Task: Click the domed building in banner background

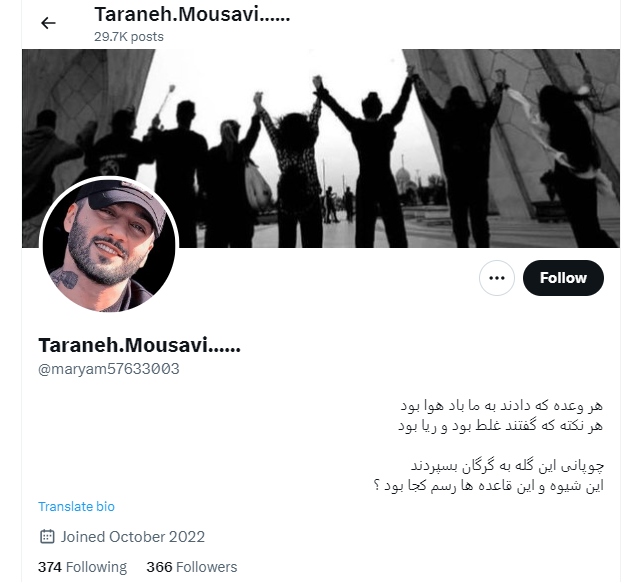Action: [406, 180]
